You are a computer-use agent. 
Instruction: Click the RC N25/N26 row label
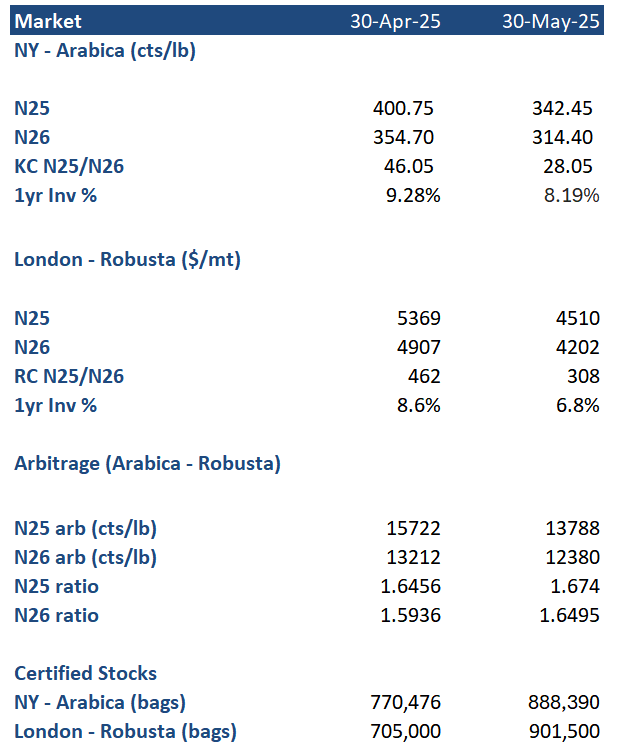69,376
